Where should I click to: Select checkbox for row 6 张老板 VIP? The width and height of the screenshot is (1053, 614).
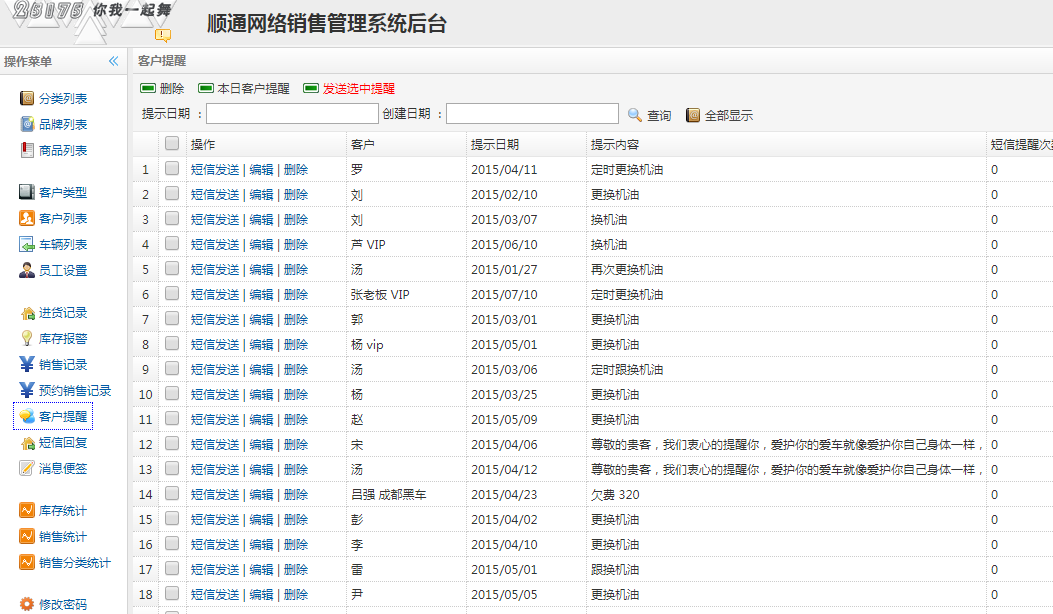(172, 294)
